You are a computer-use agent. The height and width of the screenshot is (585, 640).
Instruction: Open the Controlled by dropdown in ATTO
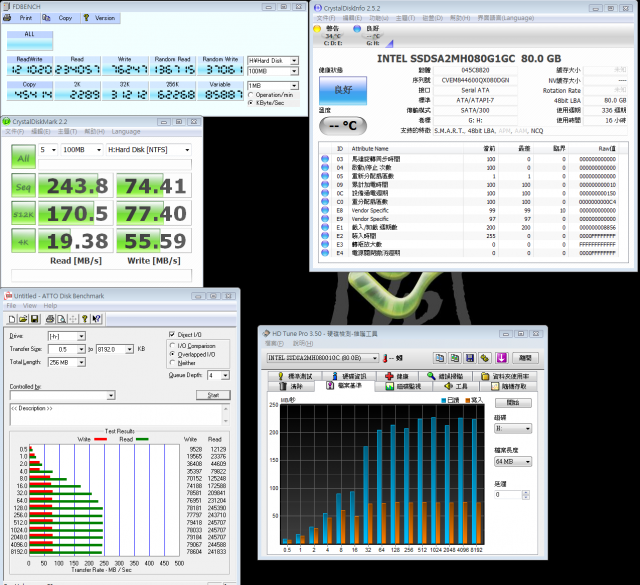pos(111,395)
